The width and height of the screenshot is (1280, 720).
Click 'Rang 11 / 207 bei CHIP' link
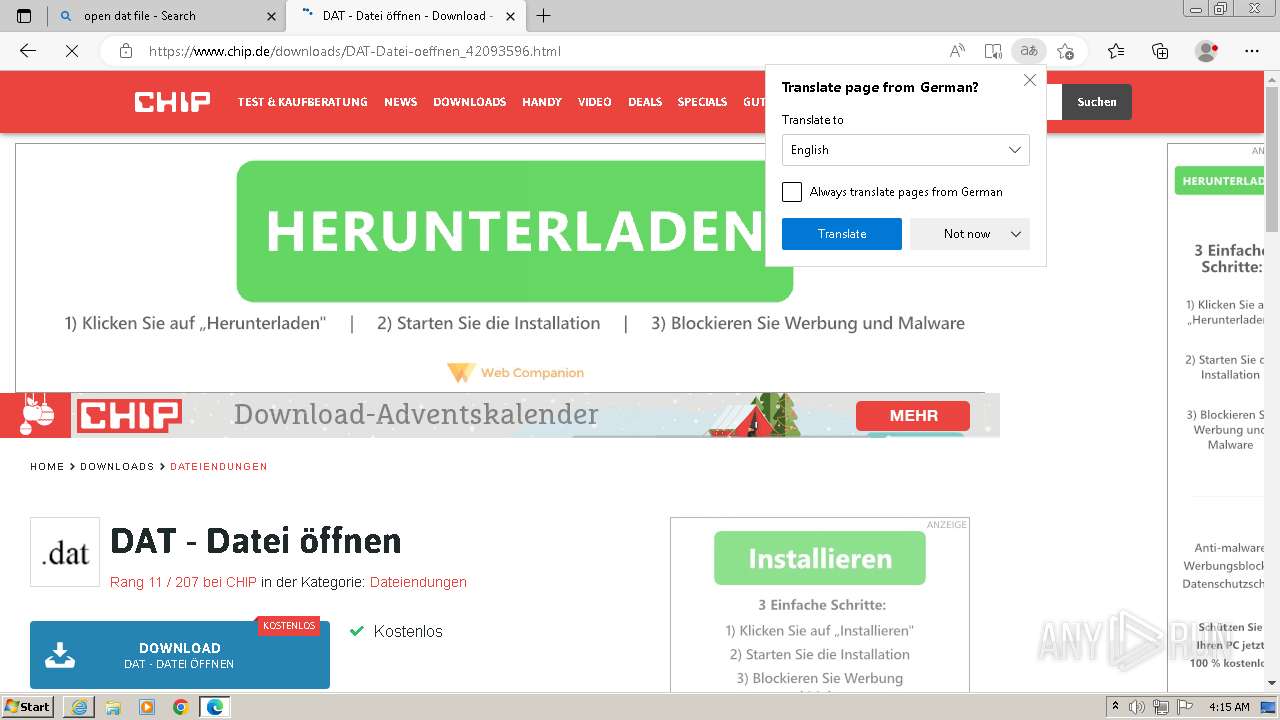pos(183,582)
